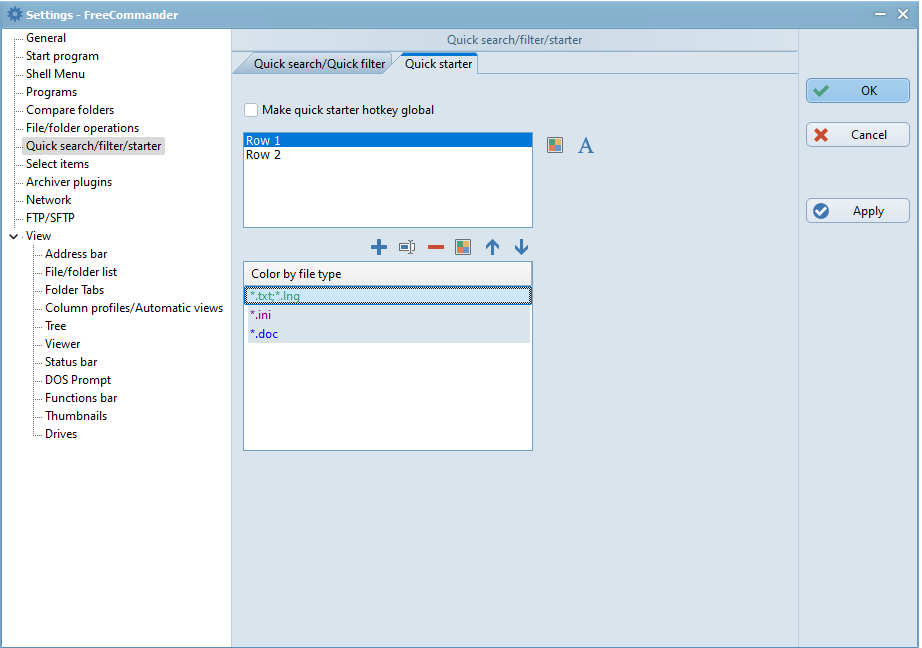922x648 pixels.
Task: Open File/folder list settings
Action: coord(81,272)
